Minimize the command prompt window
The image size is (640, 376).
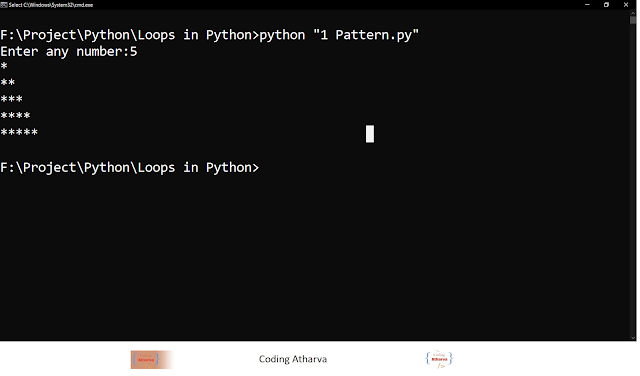(x=587, y=5)
